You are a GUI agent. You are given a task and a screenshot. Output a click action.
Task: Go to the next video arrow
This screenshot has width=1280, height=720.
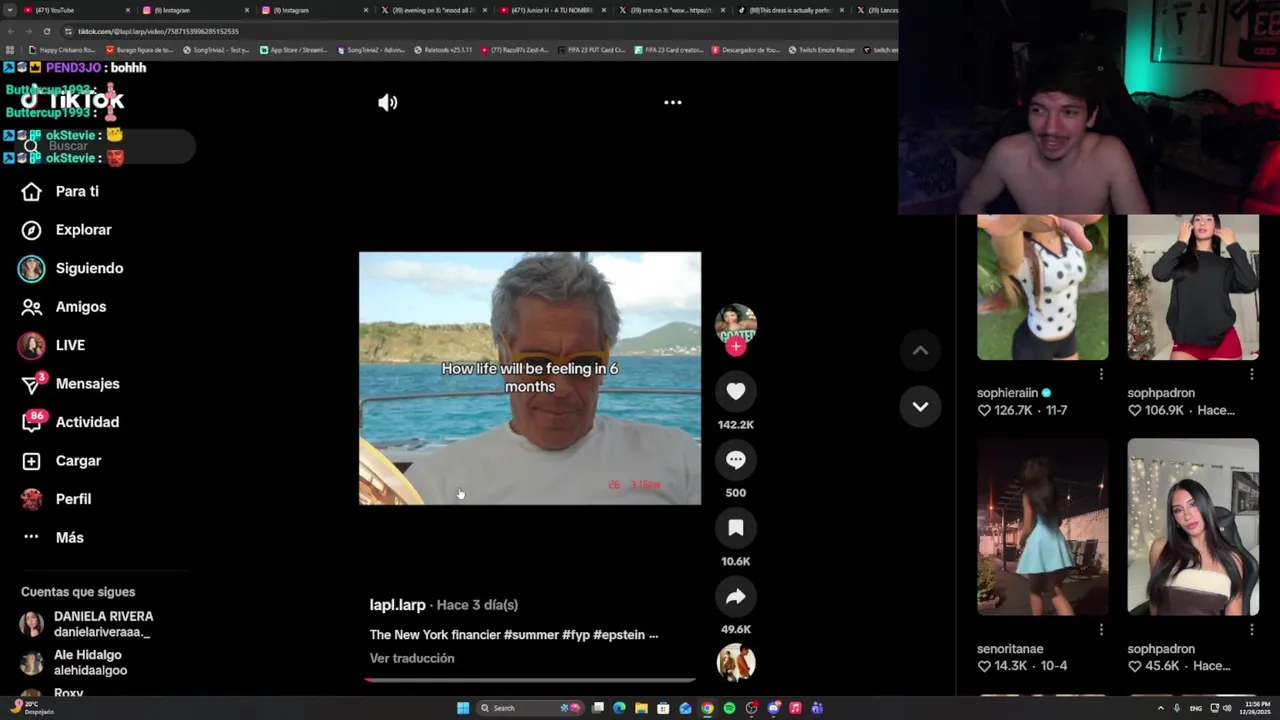(x=920, y=406)
